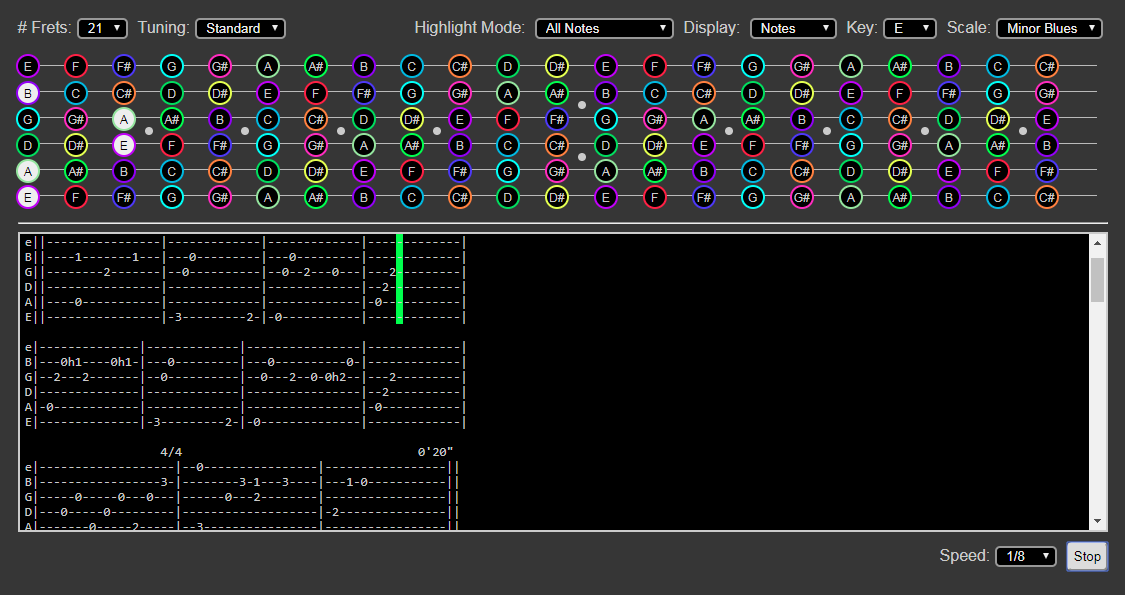Open the Key dropdown set to E
The height and width of the screenshot is (595, 1125).
pyautogui.click(x=910, y=28)
